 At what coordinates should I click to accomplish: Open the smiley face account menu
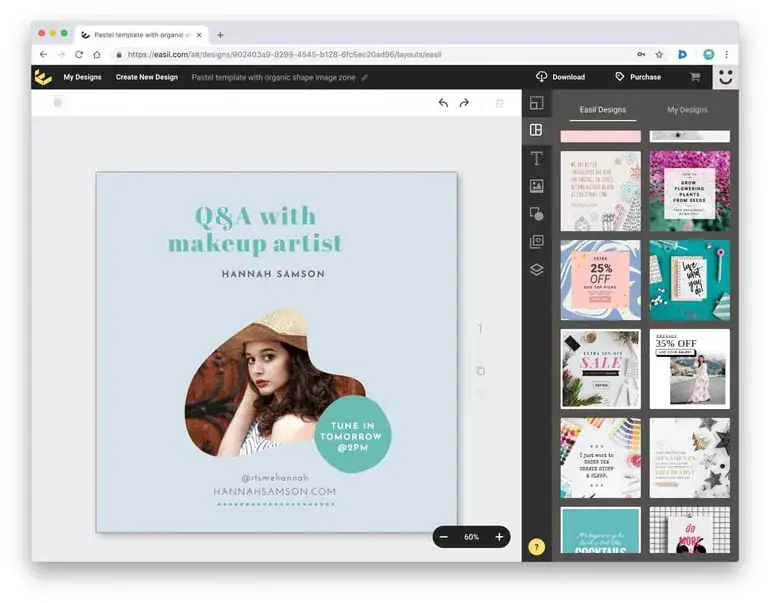[x=725, y=77]
